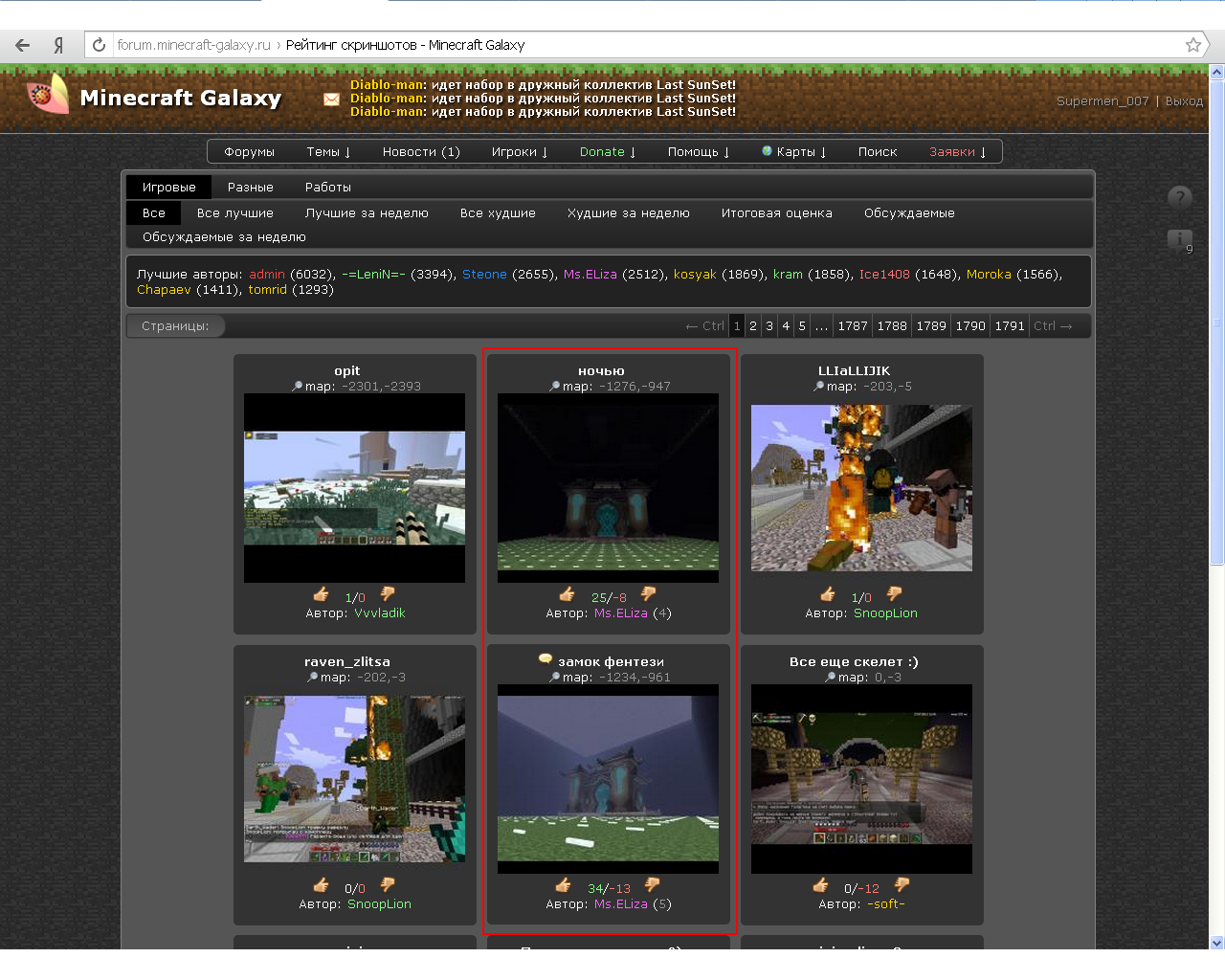
Task: Open the raven_zlitsa screenshot thumbnail
Action: click(x=354, y=779)
